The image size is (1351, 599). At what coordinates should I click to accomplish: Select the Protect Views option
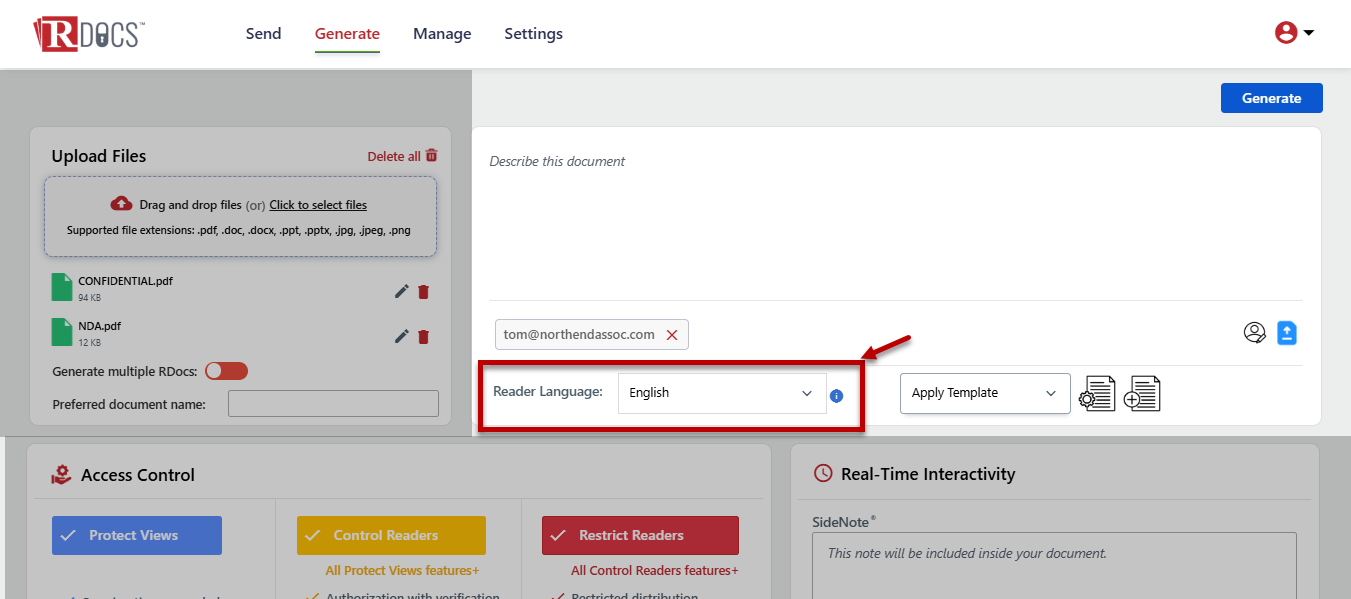click(x=137, y=535)
